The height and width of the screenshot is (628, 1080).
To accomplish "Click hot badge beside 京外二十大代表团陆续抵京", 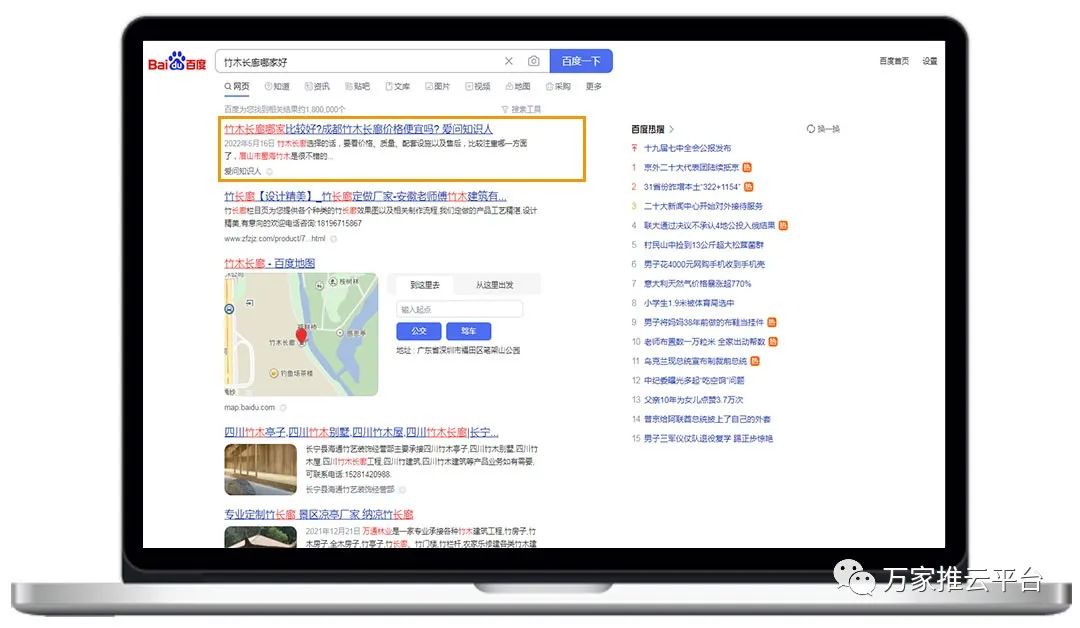I will coord(747,168).
